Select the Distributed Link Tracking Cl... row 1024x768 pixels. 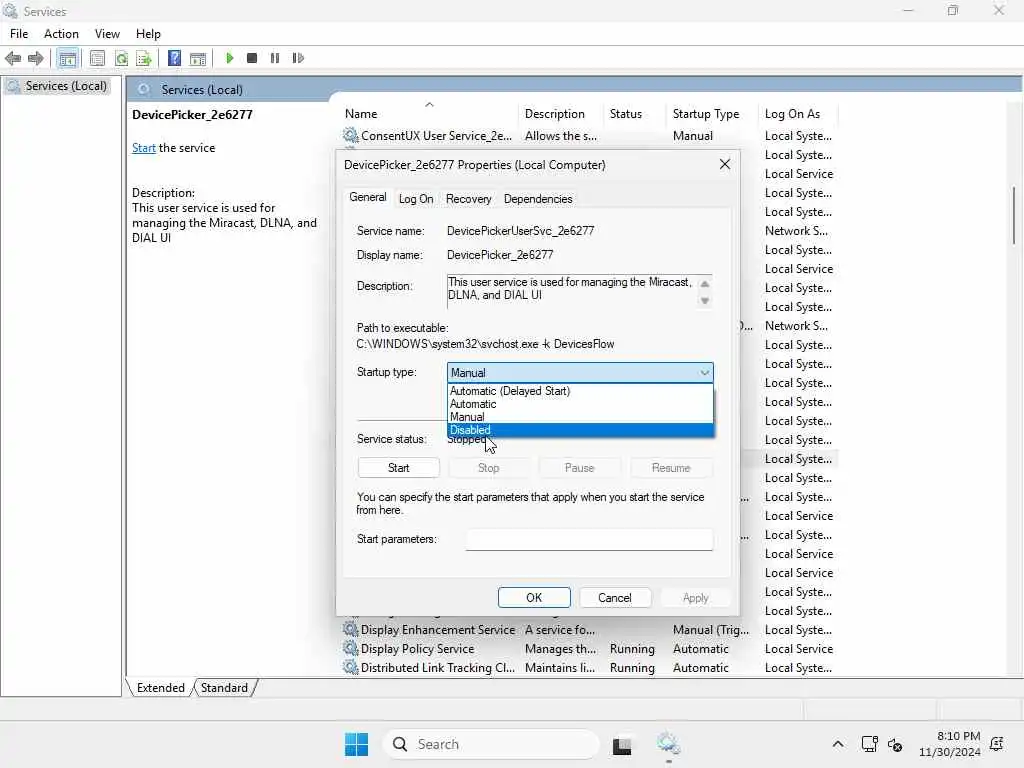pos(588,667)
